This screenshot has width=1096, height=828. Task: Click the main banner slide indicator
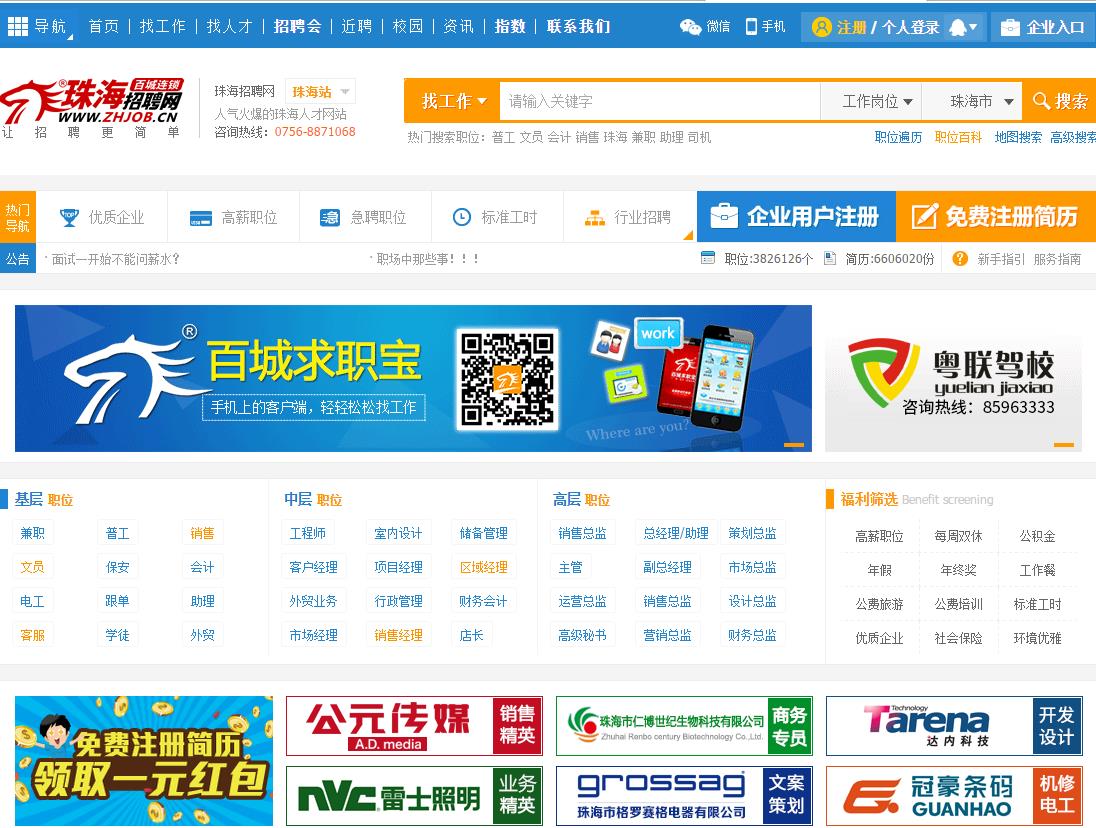(x=793, y=444)
